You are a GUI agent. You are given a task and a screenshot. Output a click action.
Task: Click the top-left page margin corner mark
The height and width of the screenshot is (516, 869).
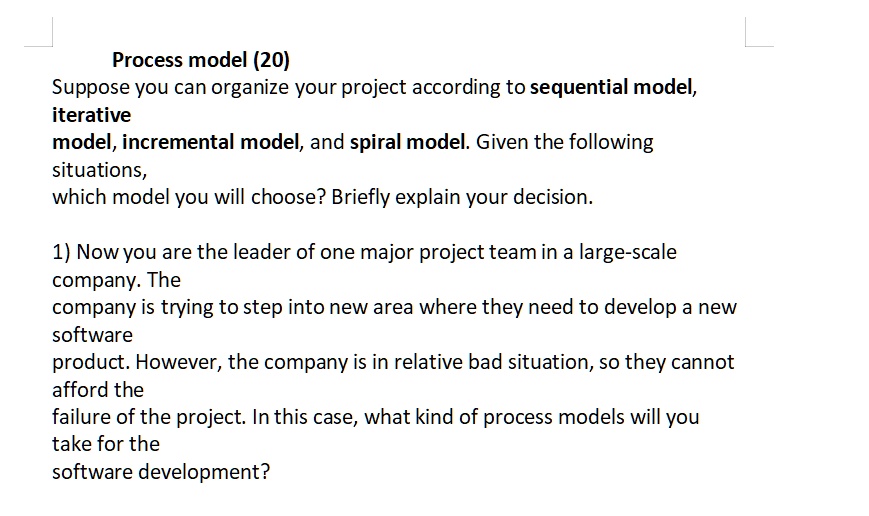(x=39, y=32)
